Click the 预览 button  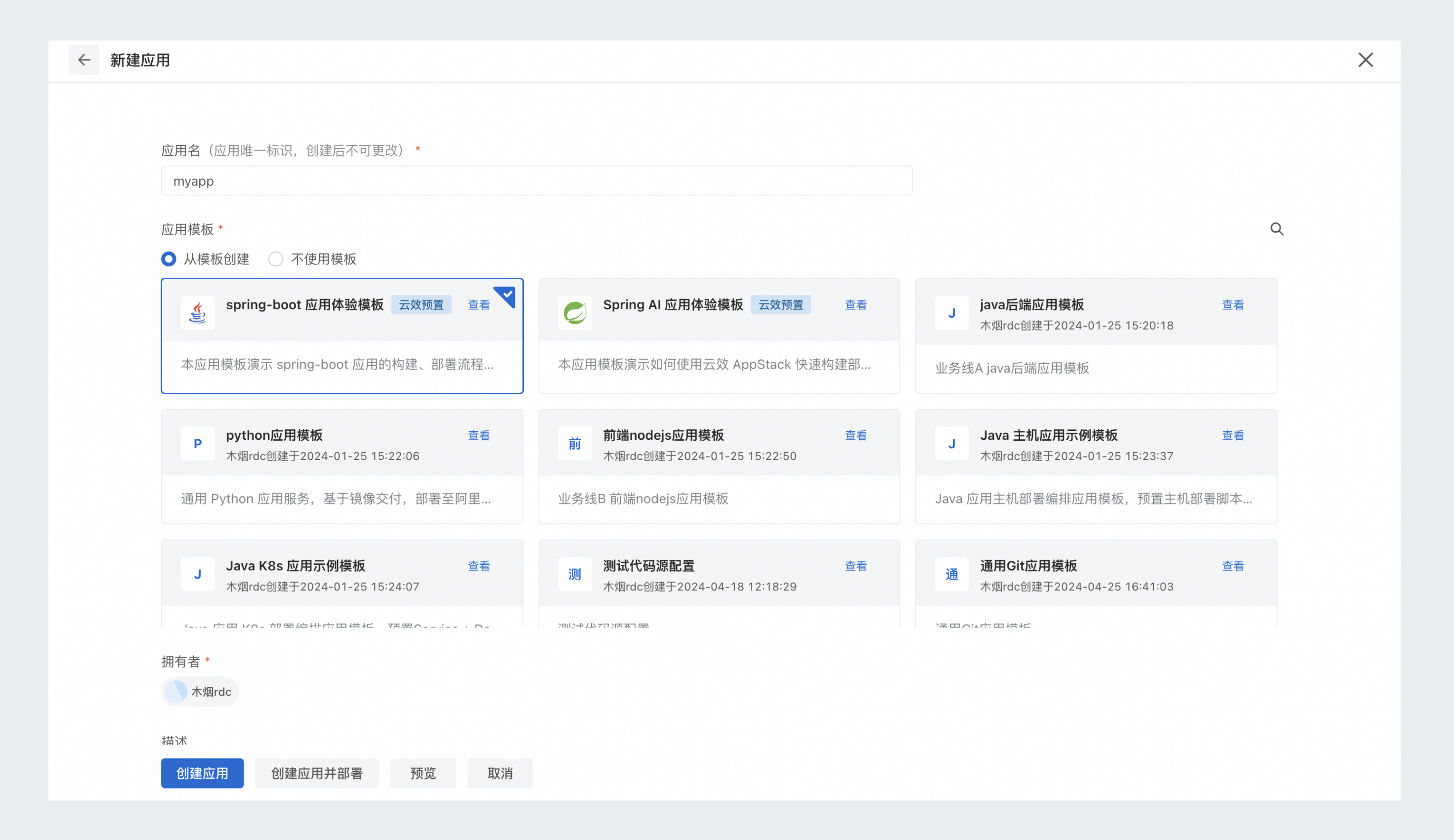(423, 773)
